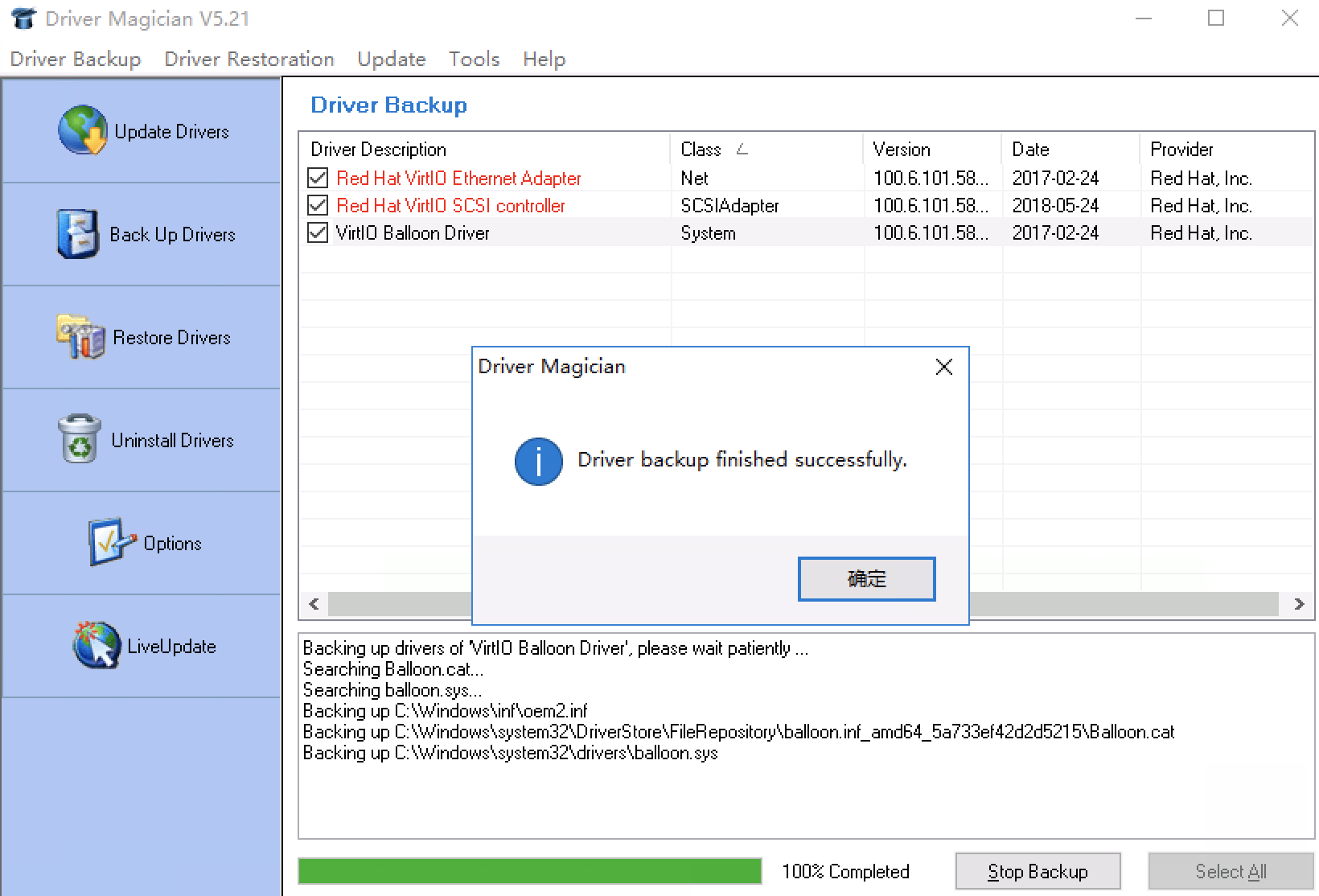Click the Select All button

[x=1231, y=872]
